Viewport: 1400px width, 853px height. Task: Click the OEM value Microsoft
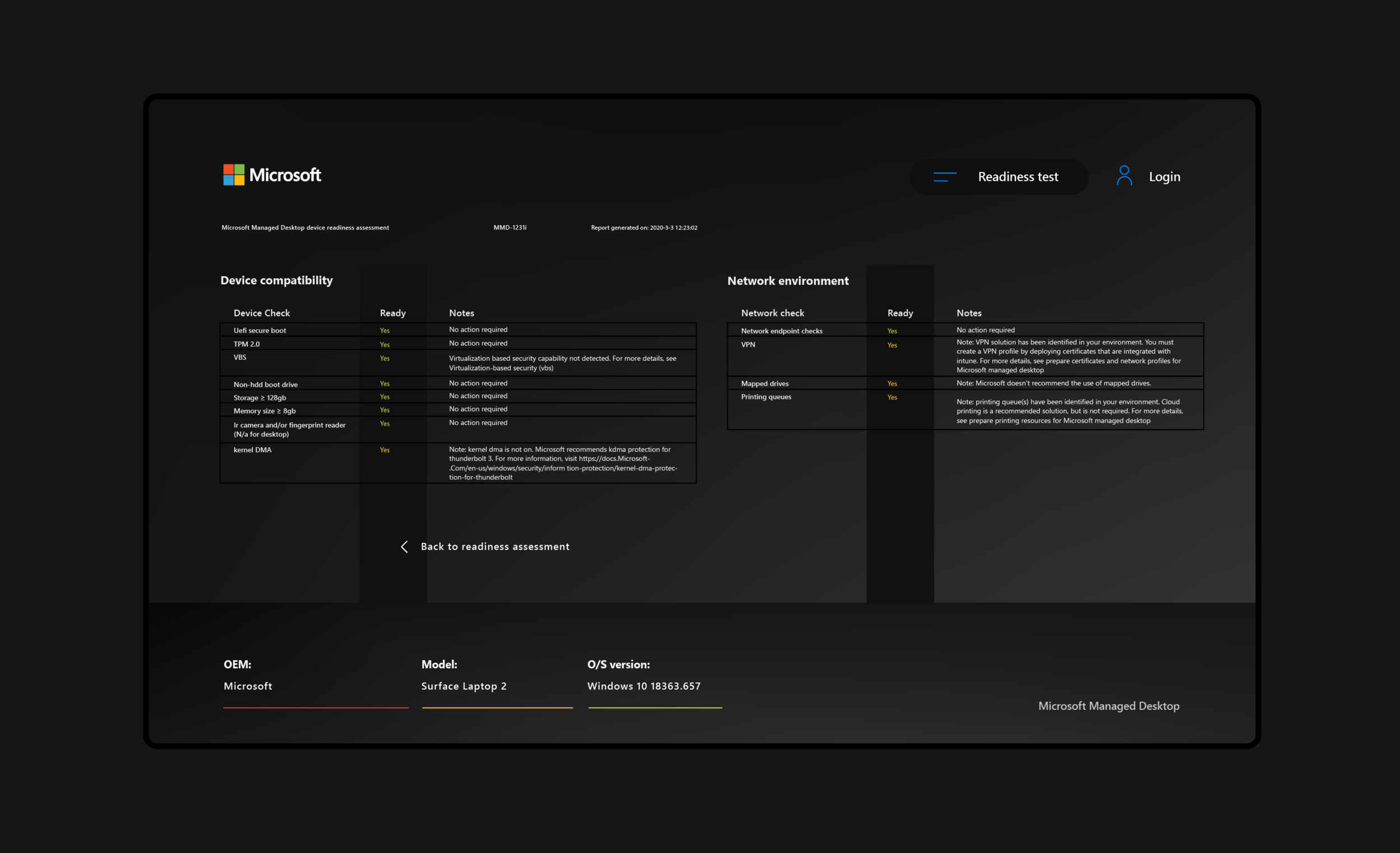click(x=248, y=686)
